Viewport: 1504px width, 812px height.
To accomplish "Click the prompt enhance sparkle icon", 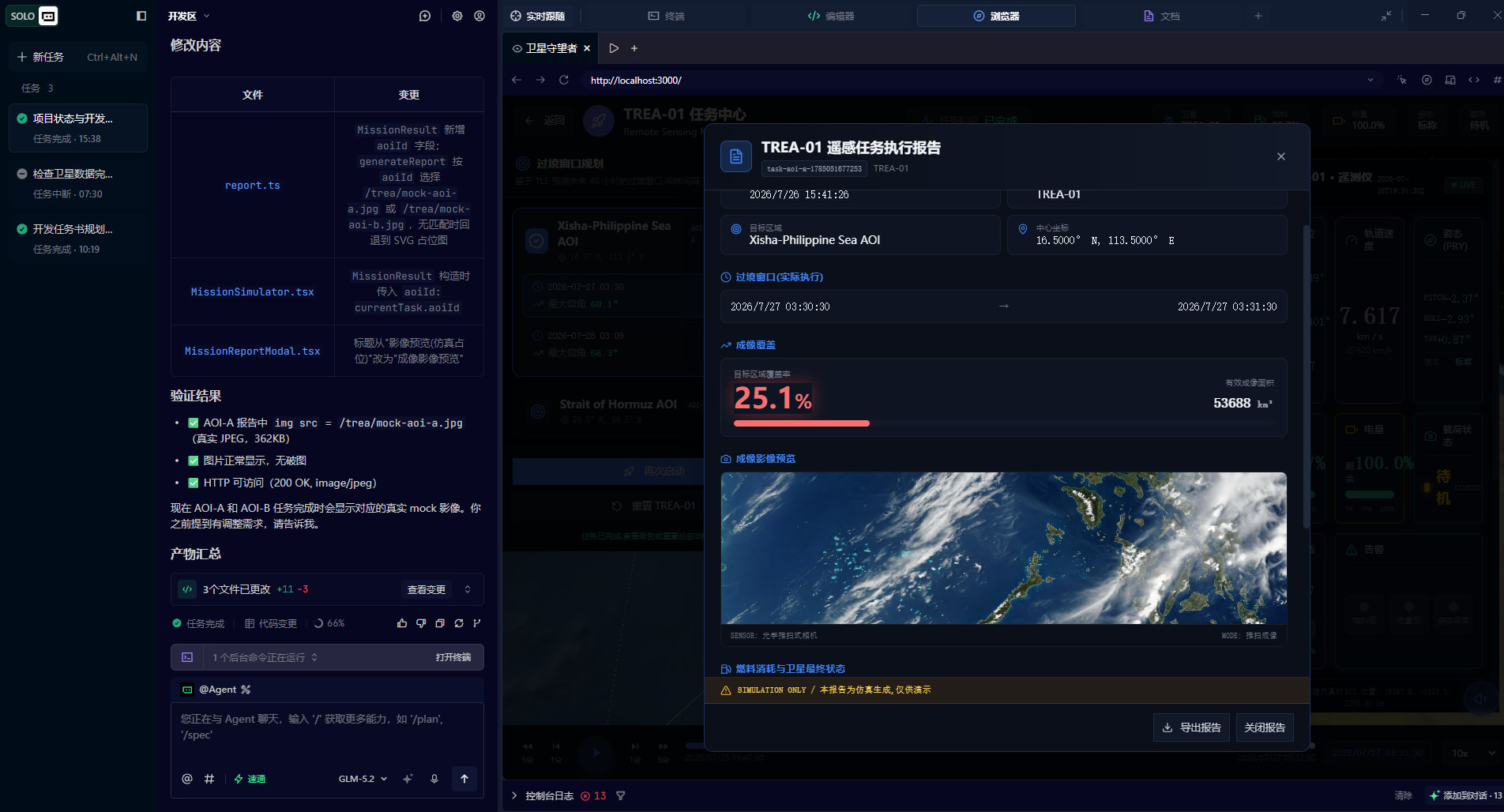I will pos(408,779).
